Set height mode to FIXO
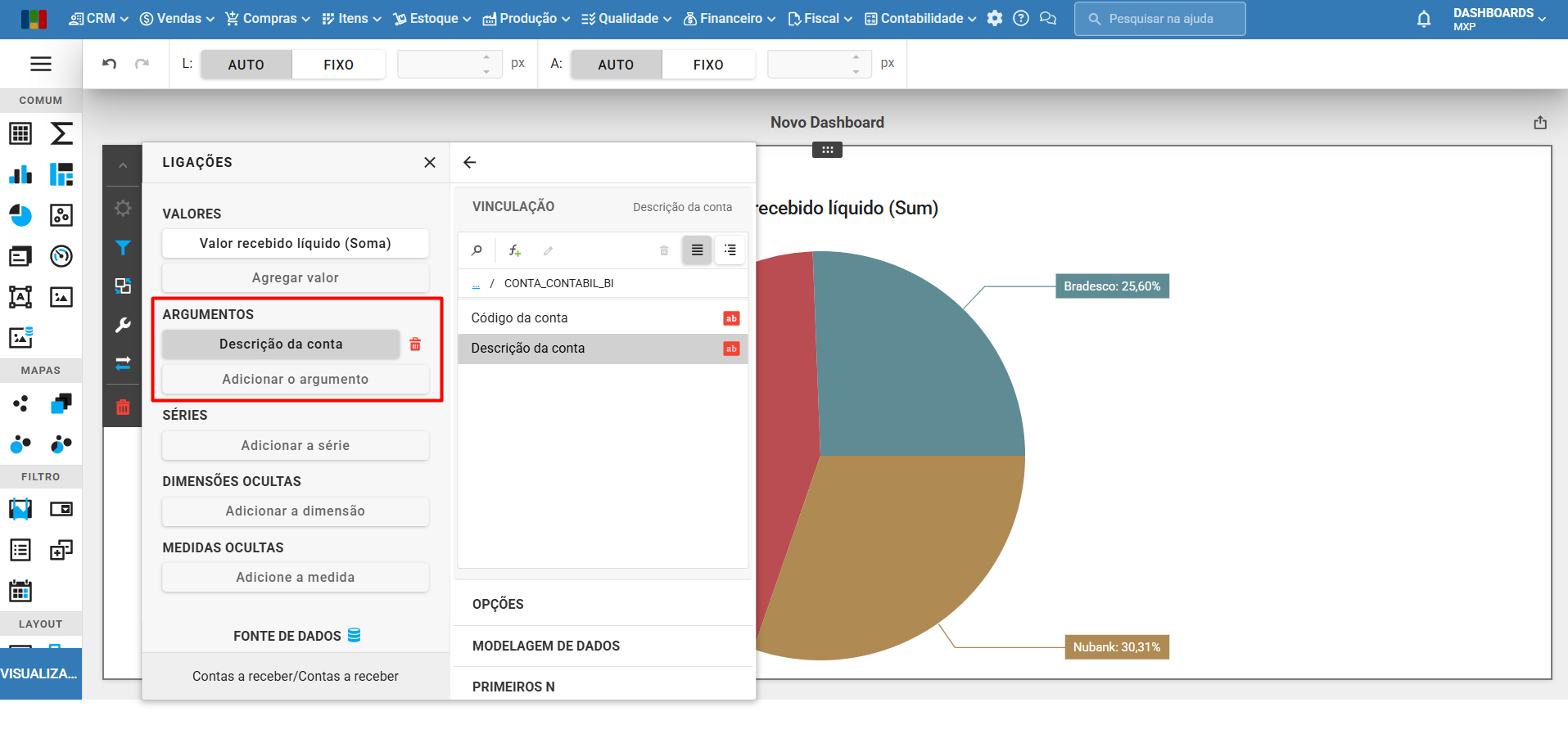 [708, 65]
